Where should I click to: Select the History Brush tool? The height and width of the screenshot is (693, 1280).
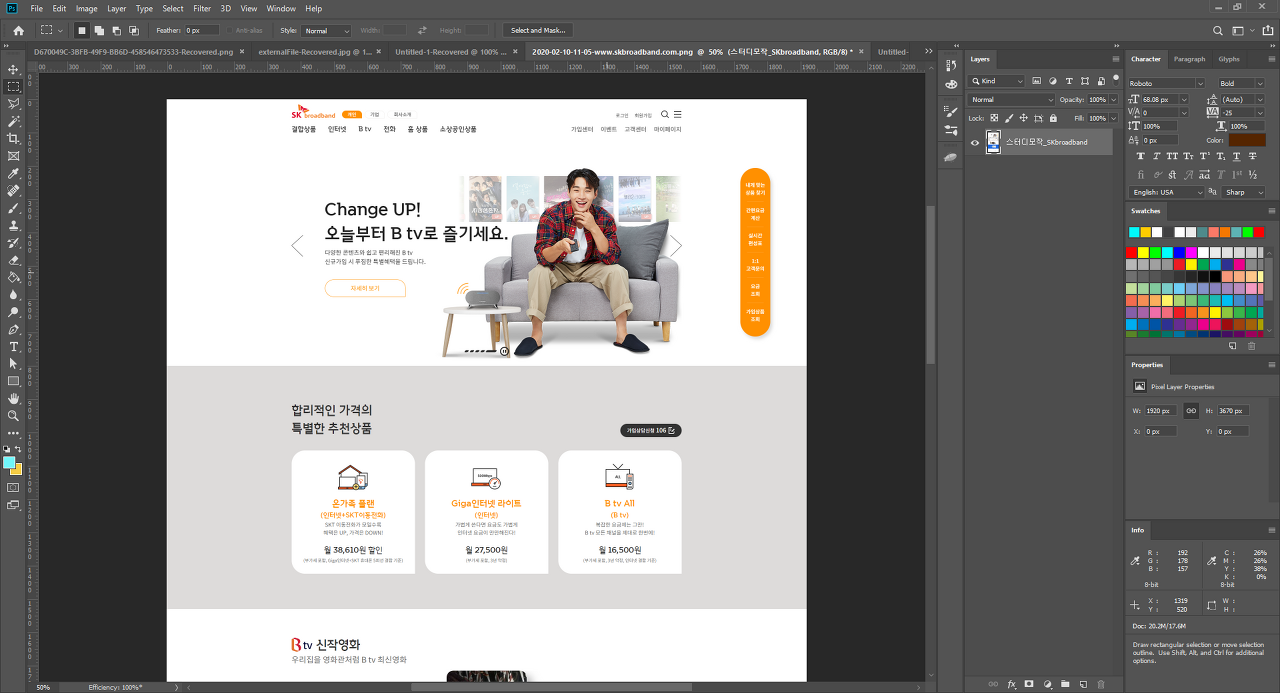coord(14,242)
